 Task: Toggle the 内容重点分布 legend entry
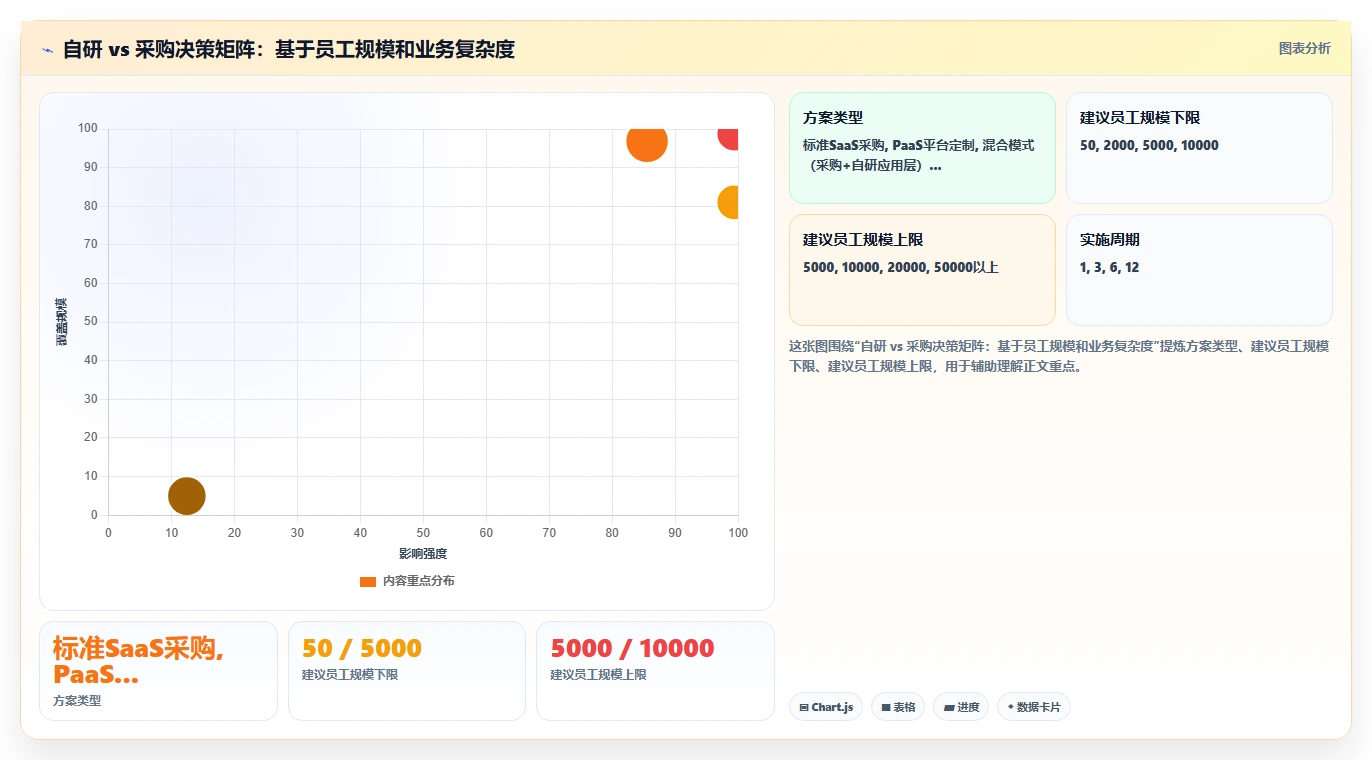(407, 581)
